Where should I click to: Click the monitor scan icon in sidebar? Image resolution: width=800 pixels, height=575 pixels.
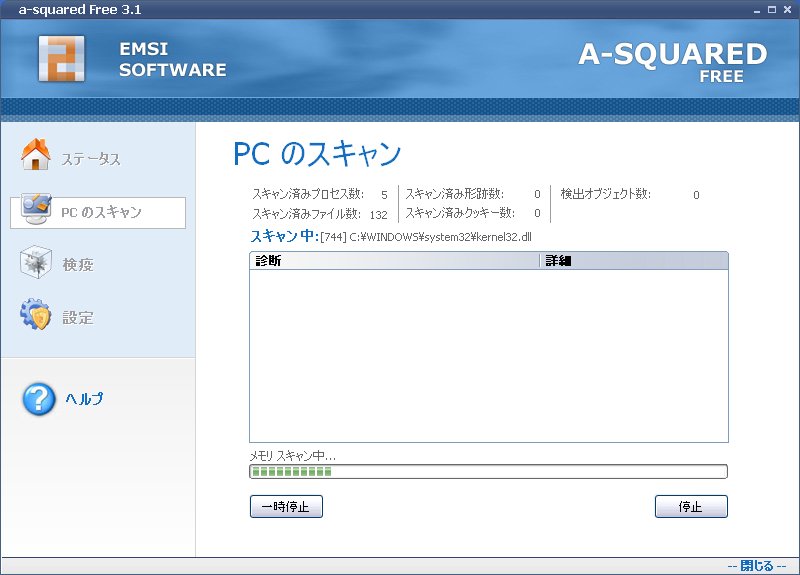click(x=36, y=209)
